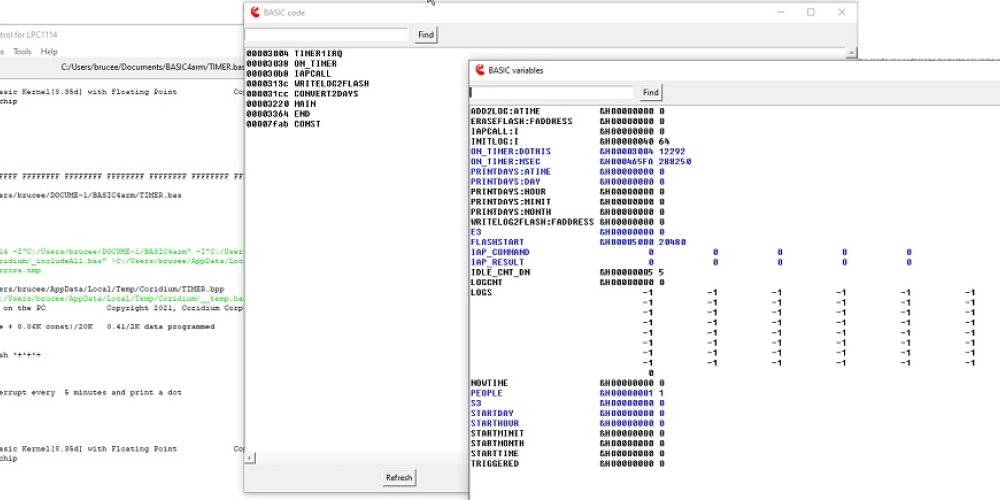The height and width of the screenshot is (500, 1000).
Task: Open the Tools menu
Action: point(22,51)
